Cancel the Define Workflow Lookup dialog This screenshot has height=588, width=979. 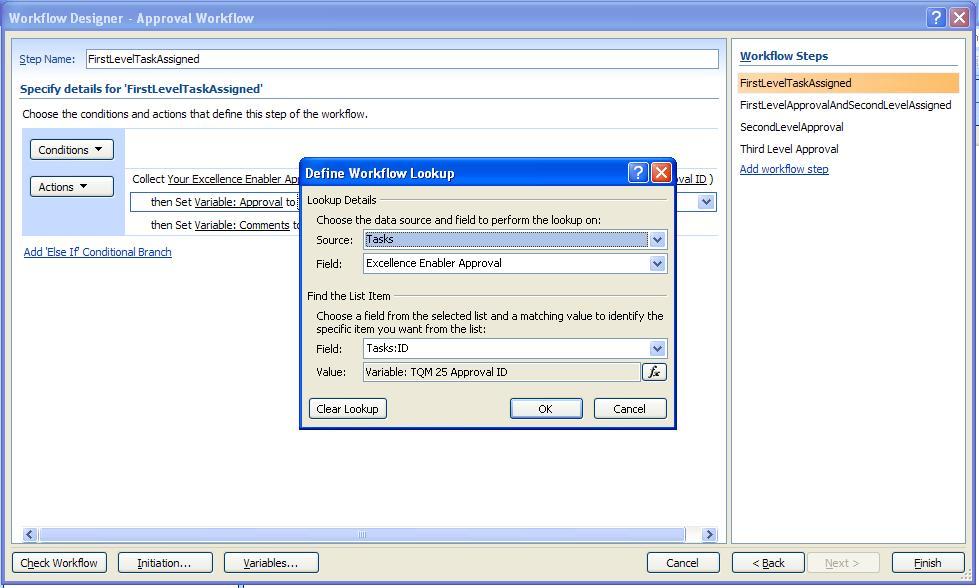pos(629,409)
